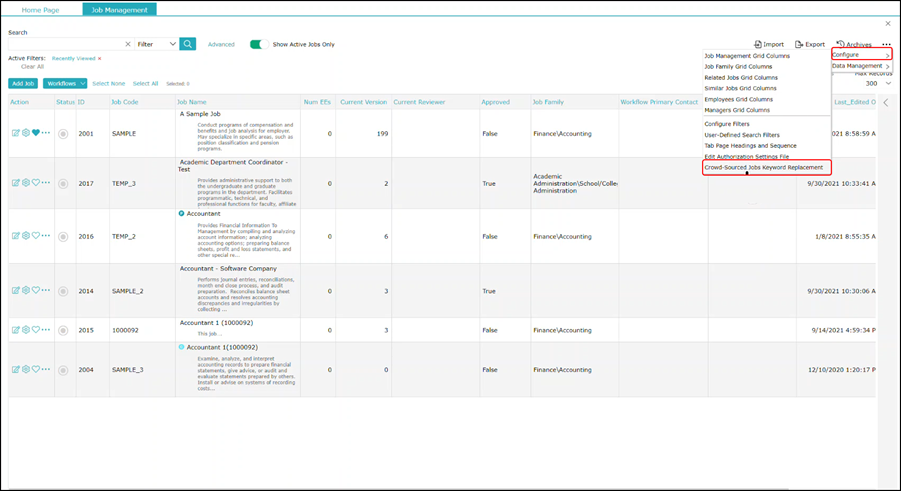Click the edit icon for job 2014
This screenshot has height=491, width=901.
tap(16, 290)
